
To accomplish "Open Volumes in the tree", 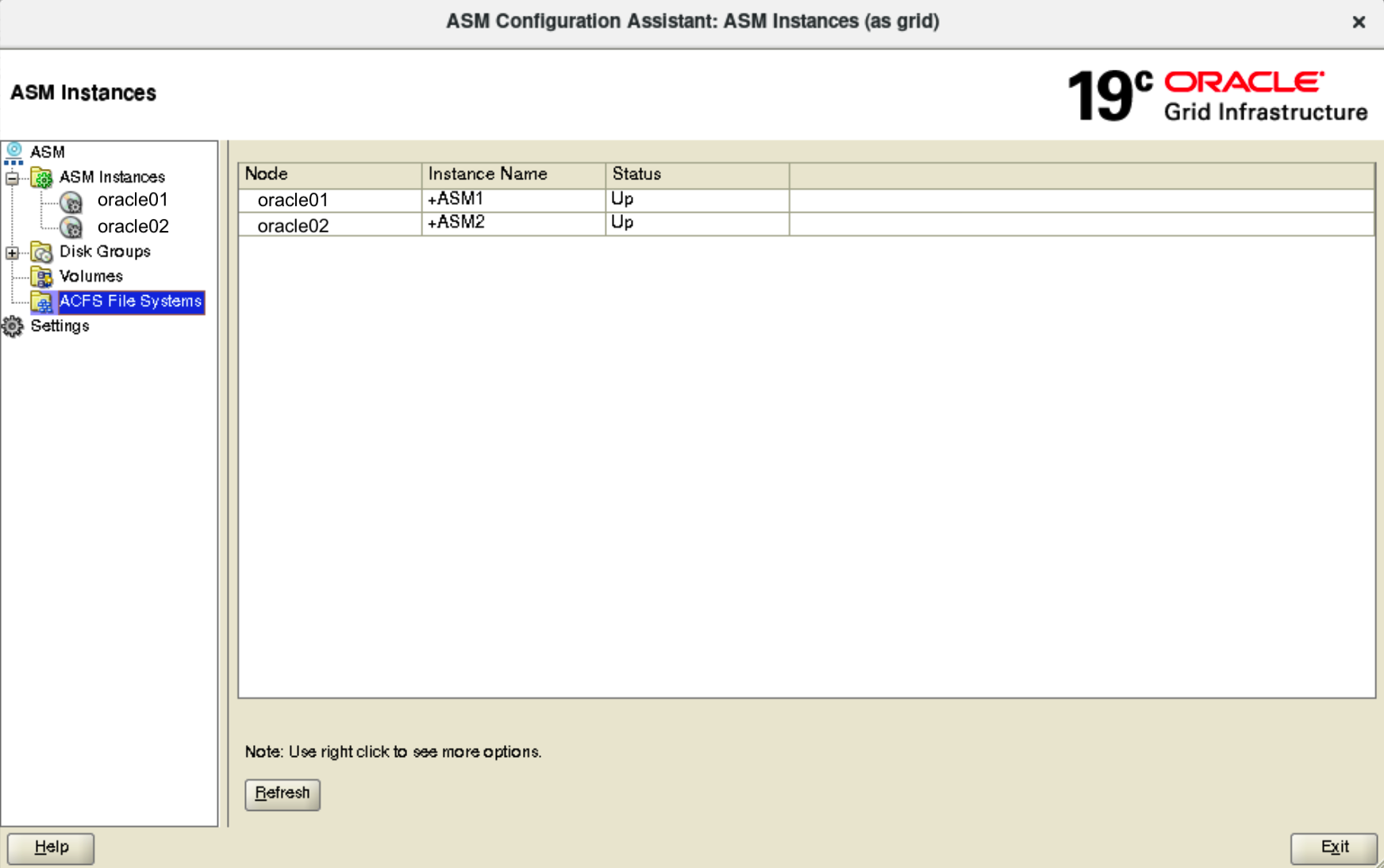I will point(91,276).
